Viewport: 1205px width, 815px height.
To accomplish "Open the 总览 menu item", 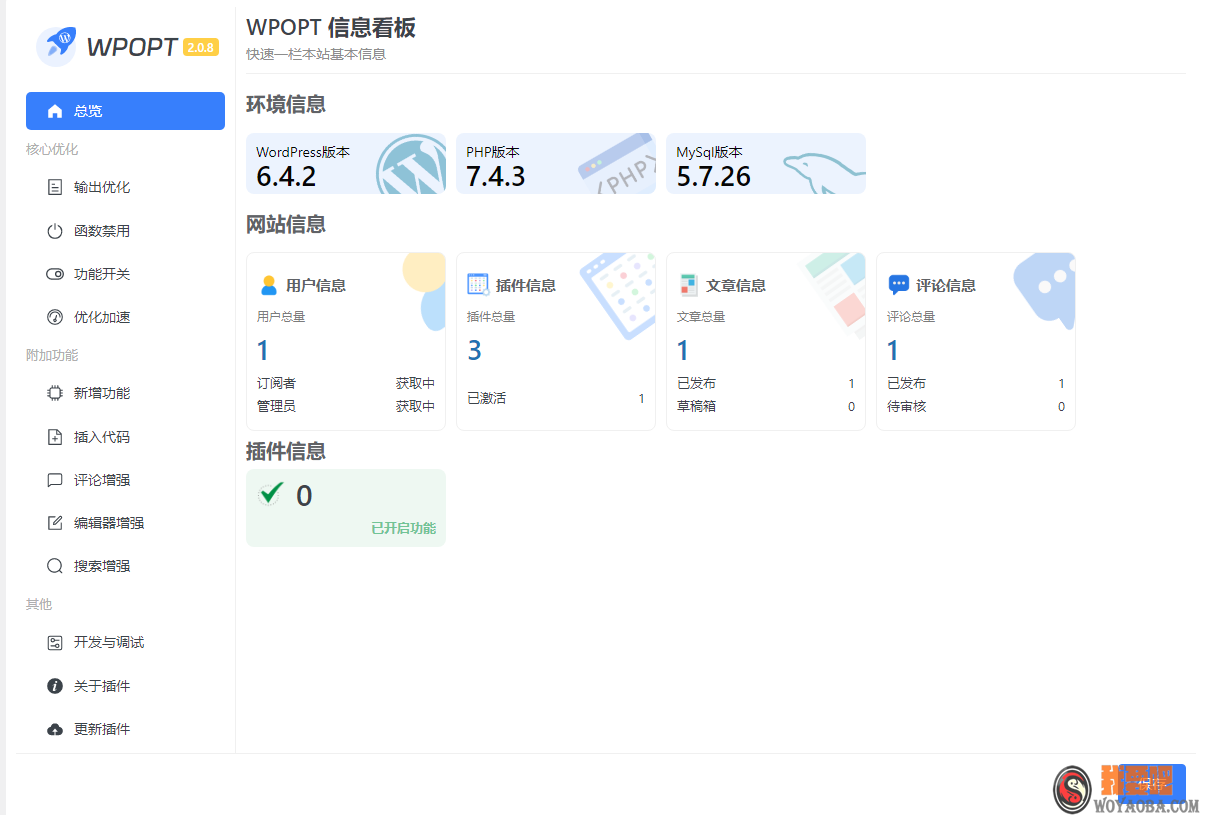I will coord(125,110).
